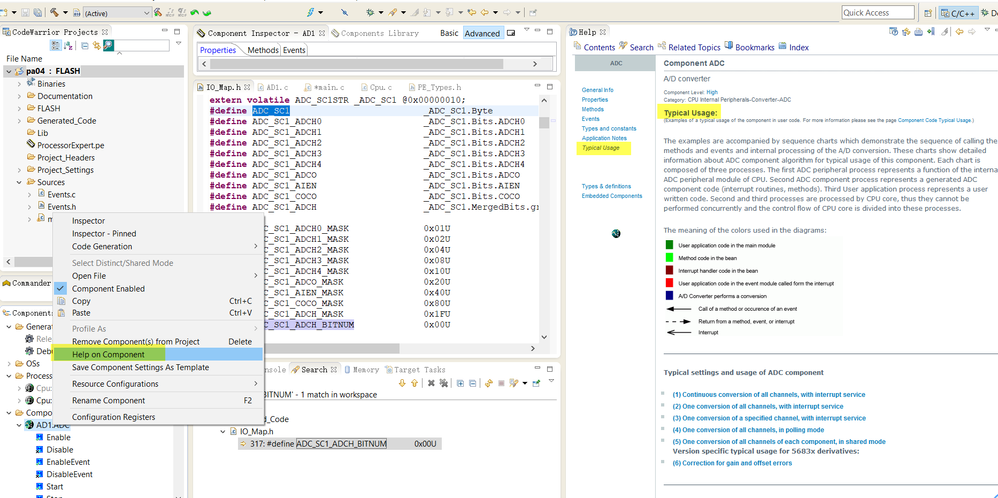
Task: Click the Application Notes link
Action: [603, 138]
